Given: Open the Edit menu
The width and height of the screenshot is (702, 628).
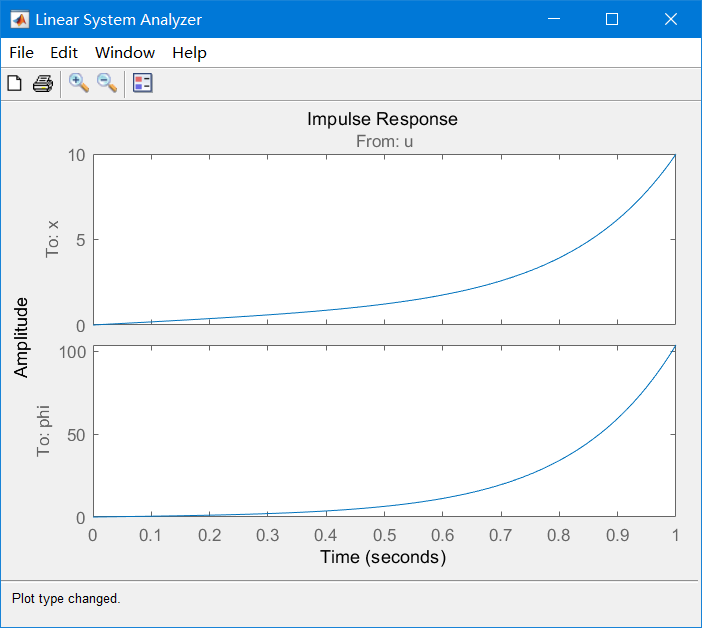Looking at the screenshot, I should point(64,53).
